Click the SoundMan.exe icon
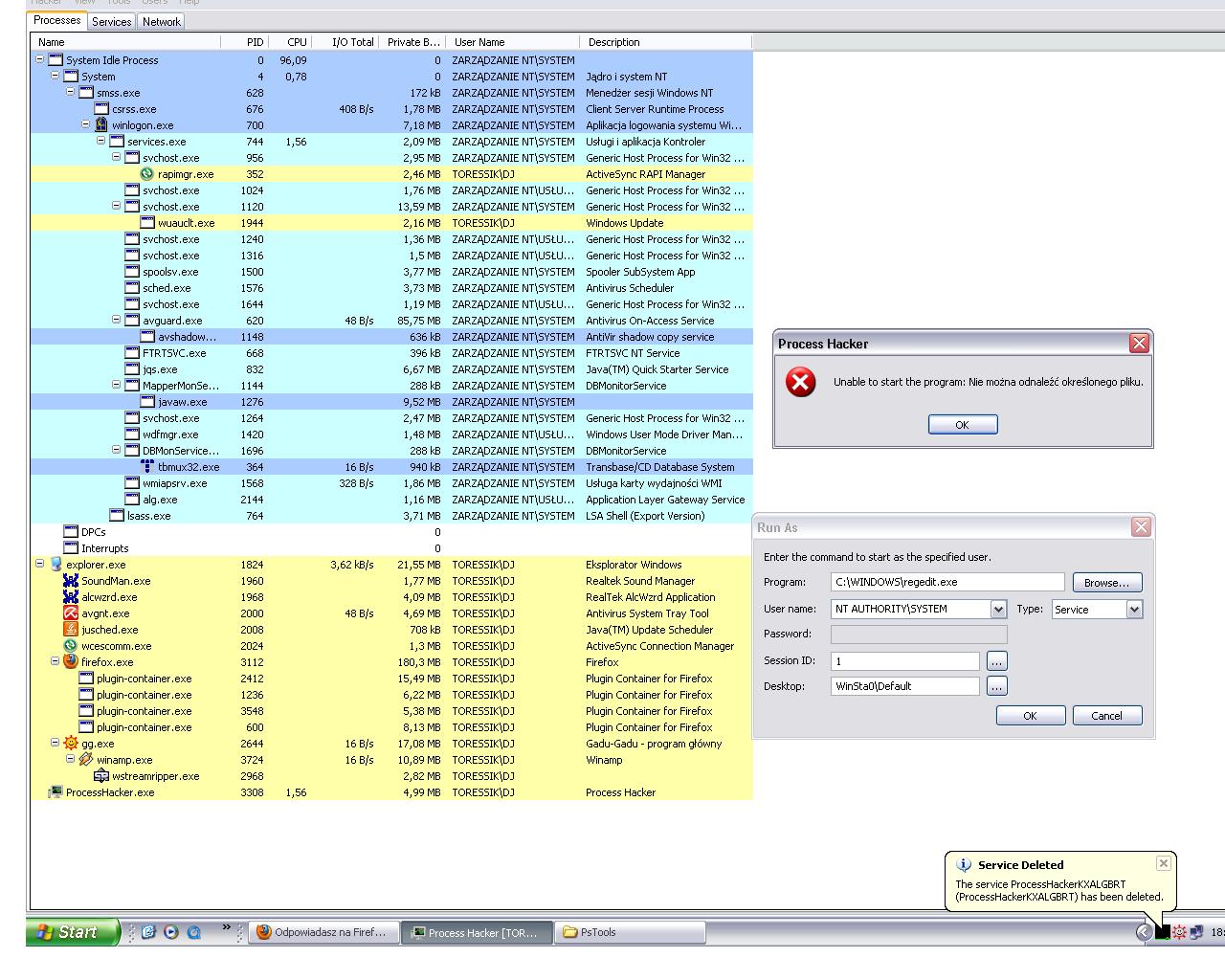The width and height of the screenshot is (1225, 980). pos(71,581)
